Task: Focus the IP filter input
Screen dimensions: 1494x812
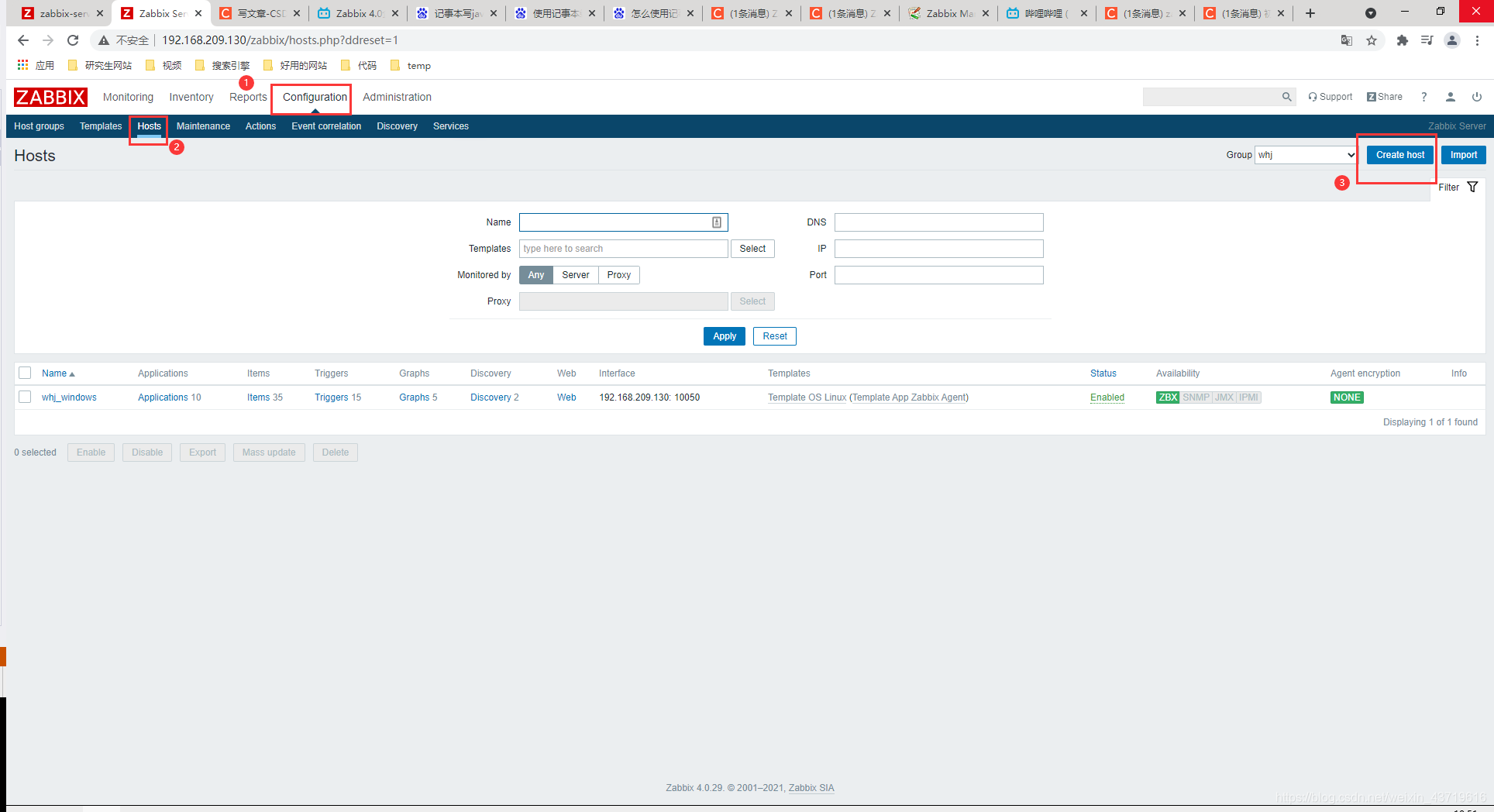Action: [939, 249]
